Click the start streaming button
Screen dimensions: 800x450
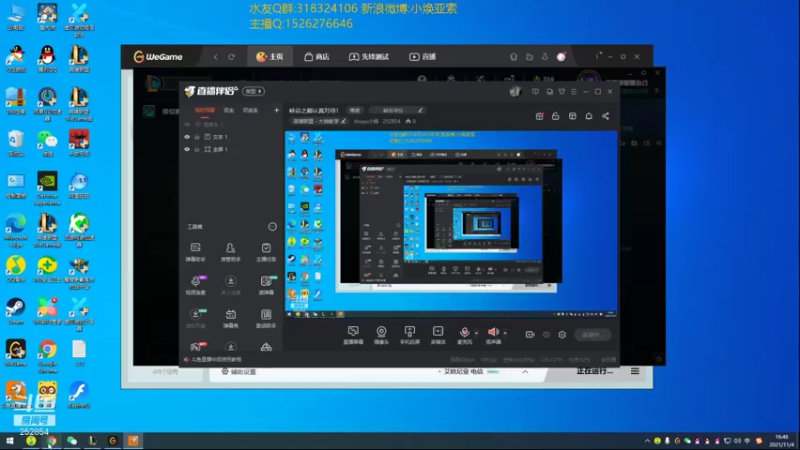[592, 335]
